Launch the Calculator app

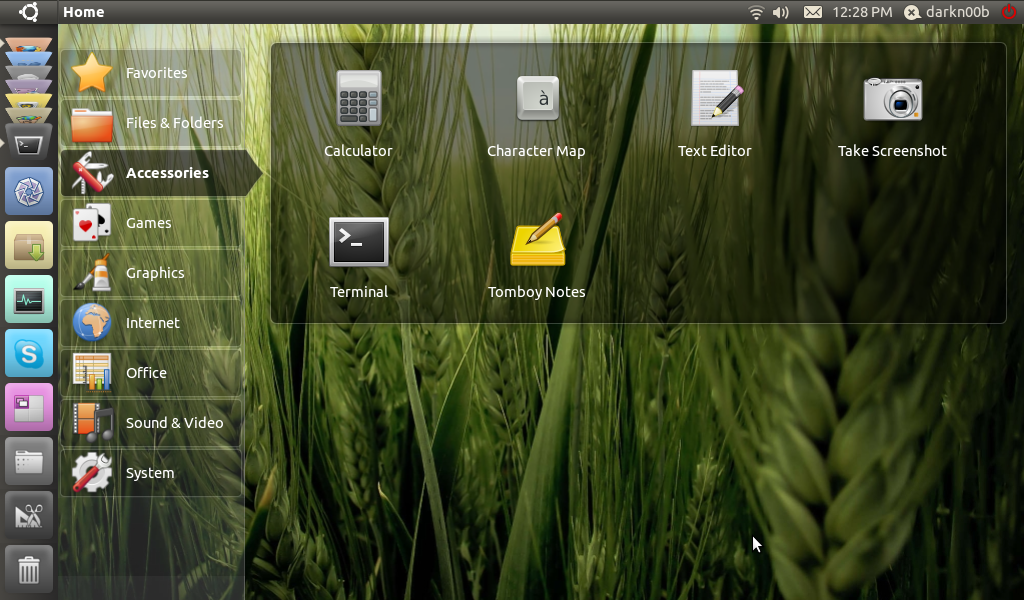coord(358,99)
